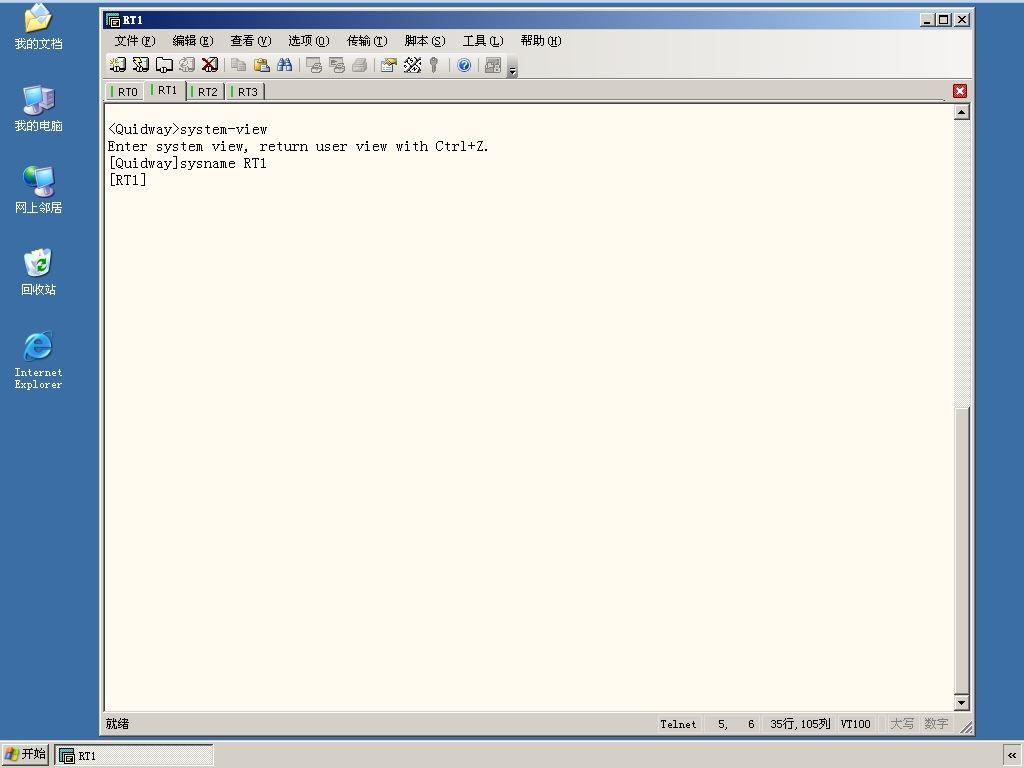Minimize the RT1 window

point(927,20)
